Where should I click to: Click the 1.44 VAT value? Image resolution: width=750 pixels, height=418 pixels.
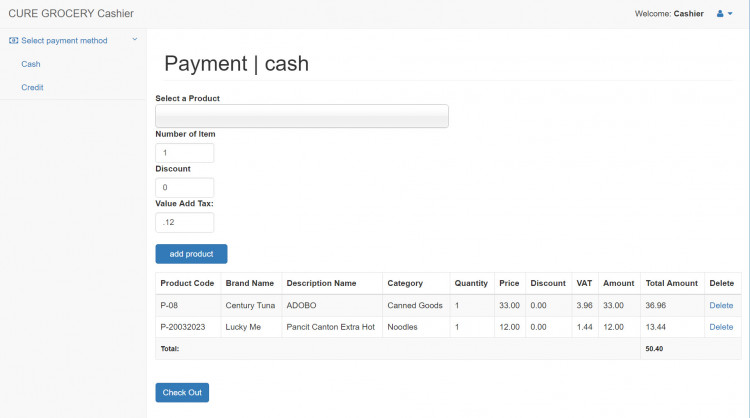tap(585, 327)
